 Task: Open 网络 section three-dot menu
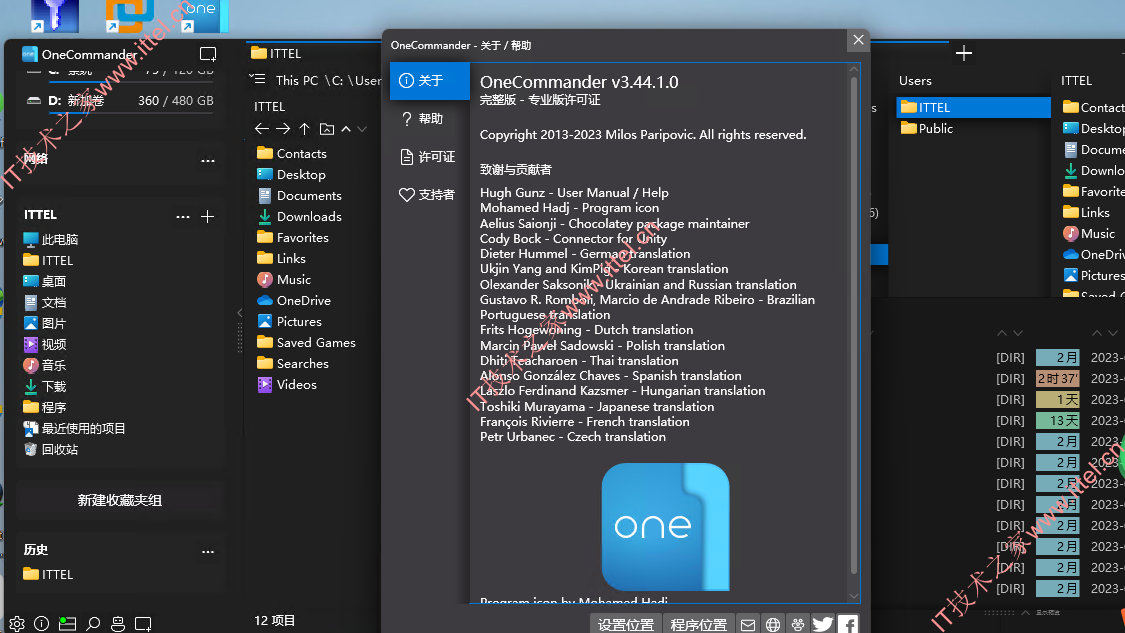pos(208,161)
